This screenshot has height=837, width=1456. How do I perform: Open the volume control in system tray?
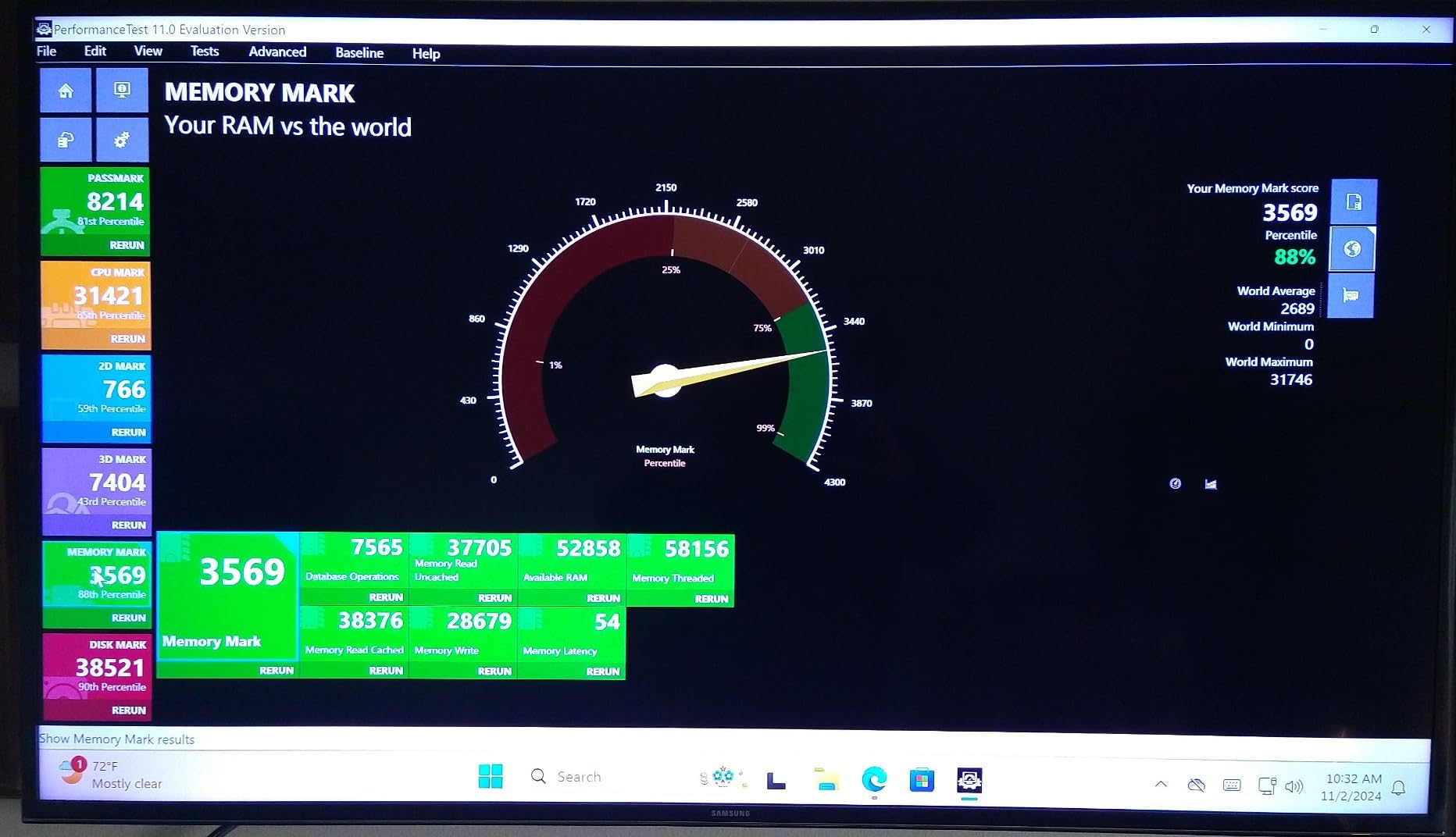coord(1294,786)
